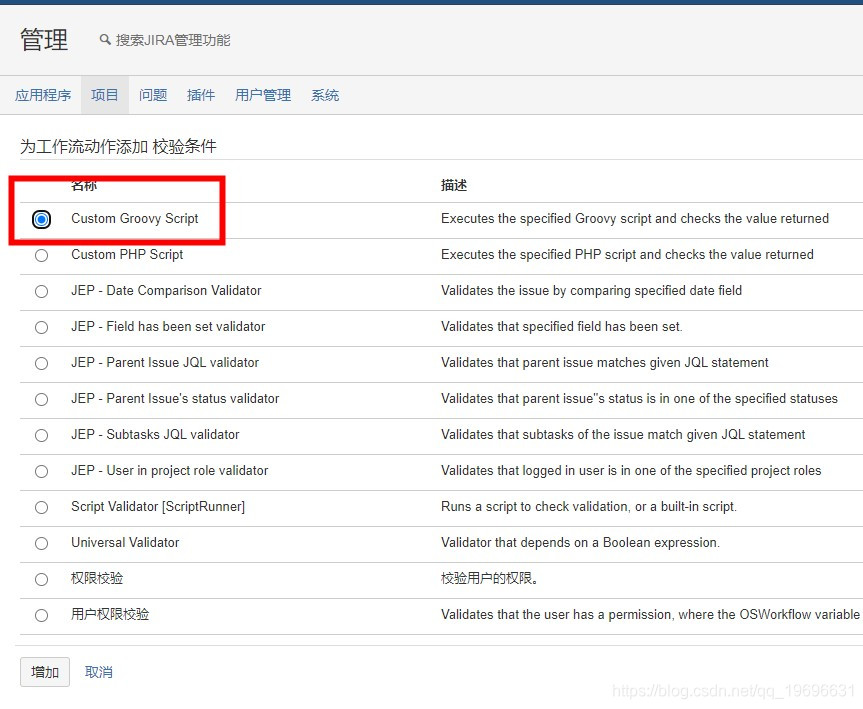Click the description 校验用户的权限。

click(x=490, y=578)
